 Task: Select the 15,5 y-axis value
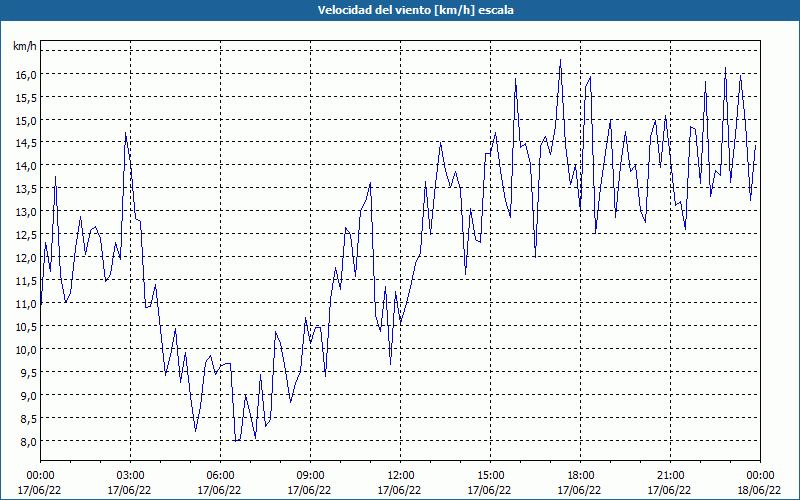point(26,97)
